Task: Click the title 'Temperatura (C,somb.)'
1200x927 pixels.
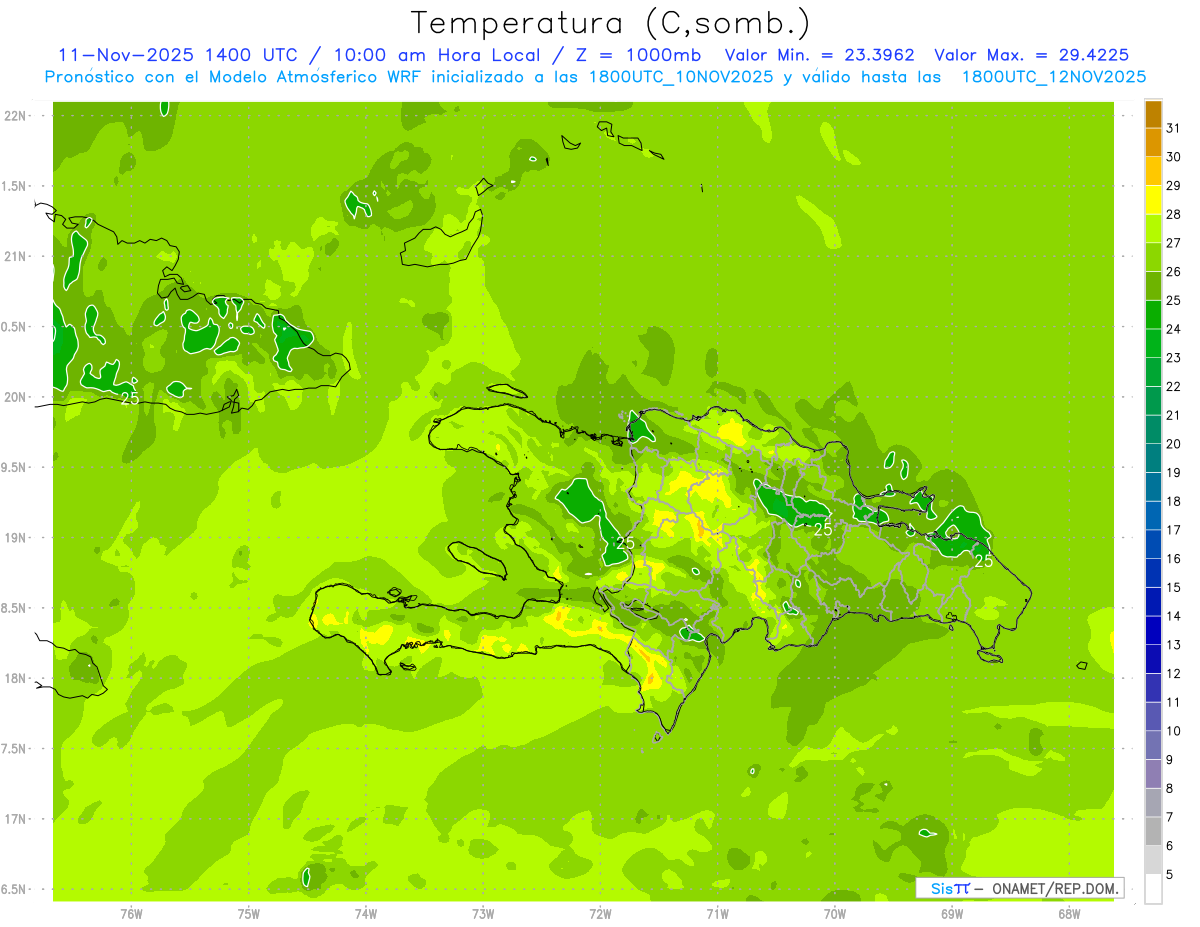Action: (x=610, y=24)
